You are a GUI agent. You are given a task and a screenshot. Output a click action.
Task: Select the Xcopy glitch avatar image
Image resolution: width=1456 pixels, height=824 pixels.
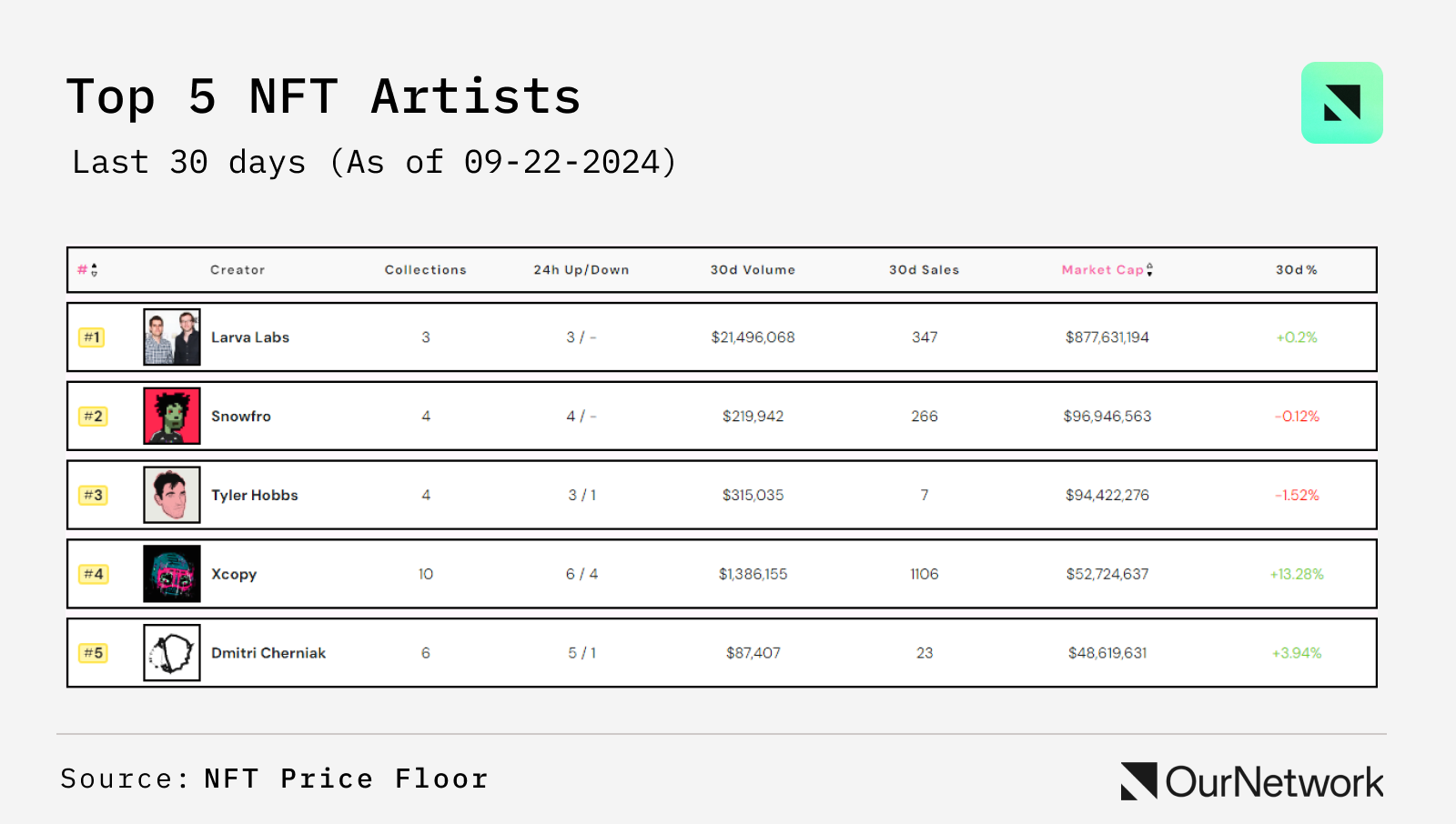tap(172, 574)
